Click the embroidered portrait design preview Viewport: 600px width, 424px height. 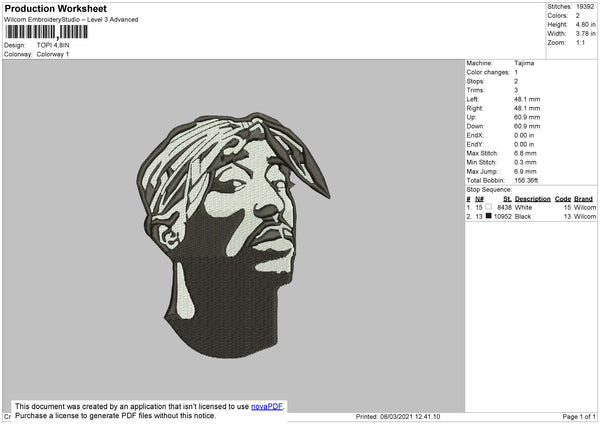[x=234, y=235]
